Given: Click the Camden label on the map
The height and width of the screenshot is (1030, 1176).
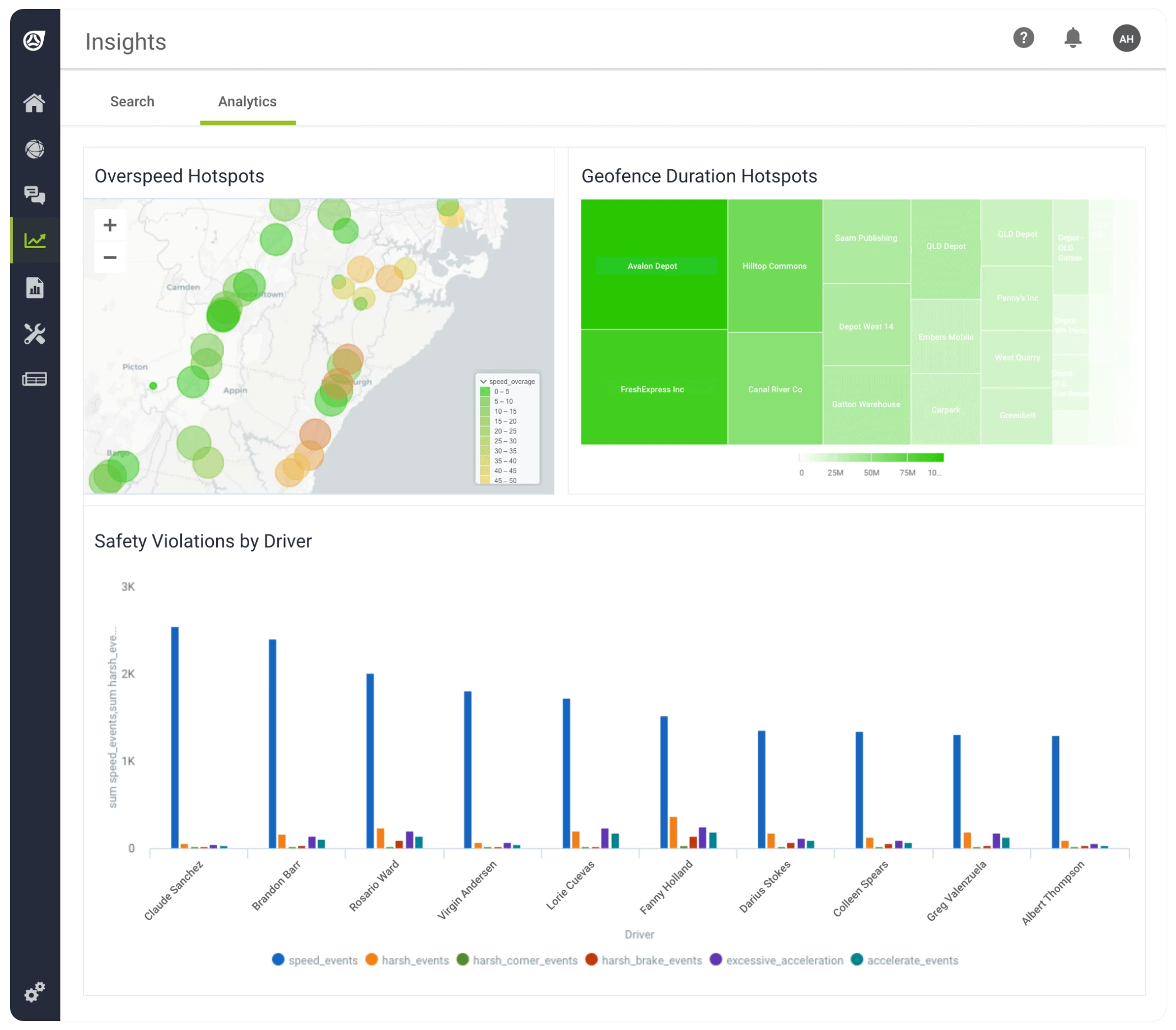Looking at the screenshot, I should tap(183, 287).
